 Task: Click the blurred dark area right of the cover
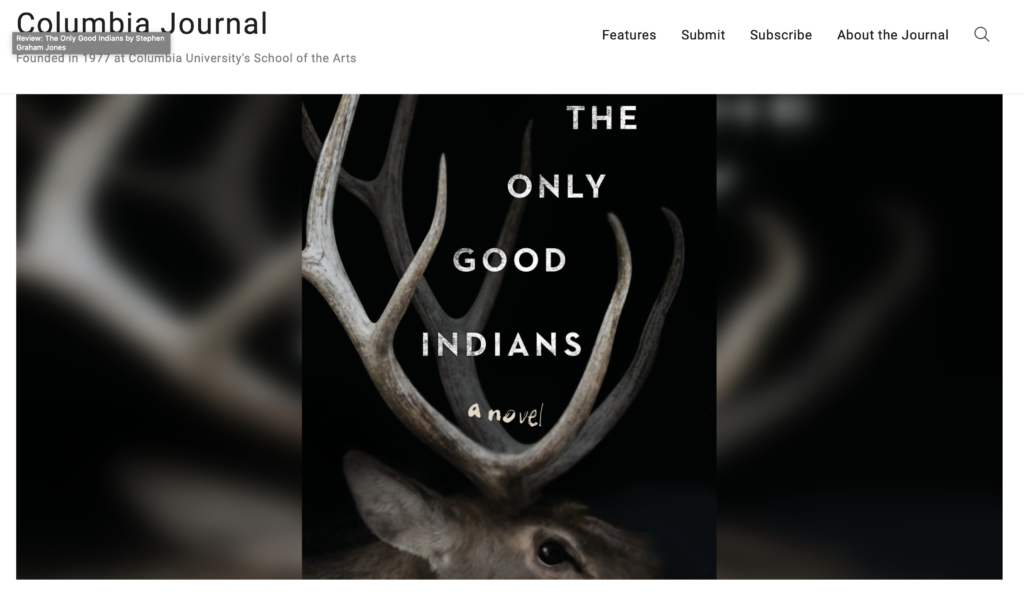coord(859,336)
